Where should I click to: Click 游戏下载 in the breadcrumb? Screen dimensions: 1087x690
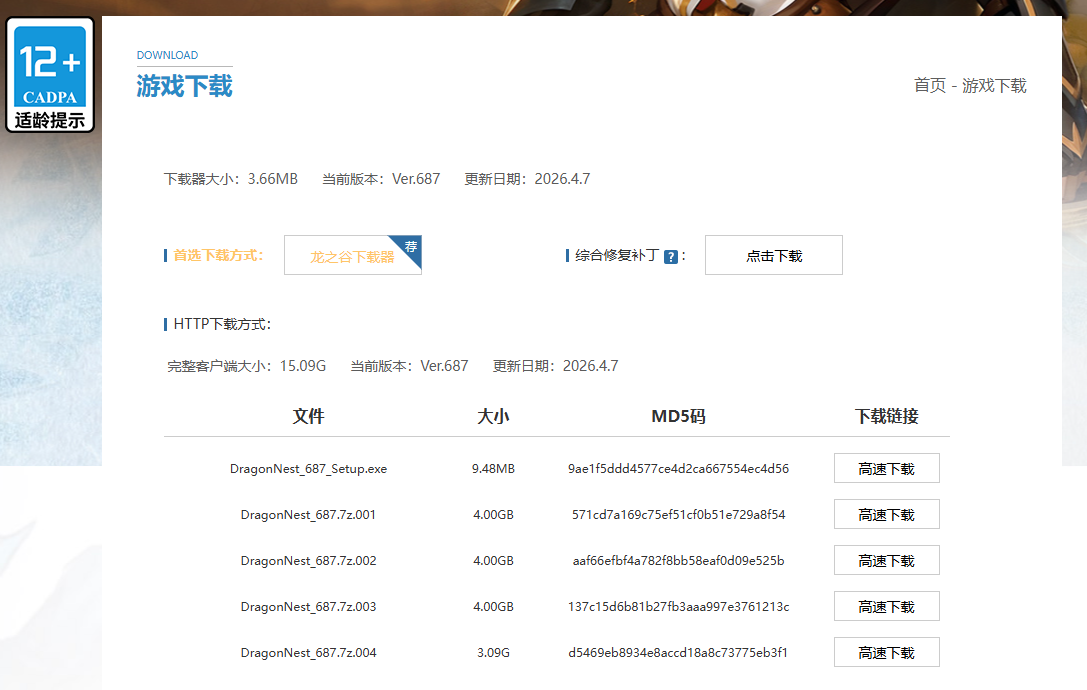point(994,85)
